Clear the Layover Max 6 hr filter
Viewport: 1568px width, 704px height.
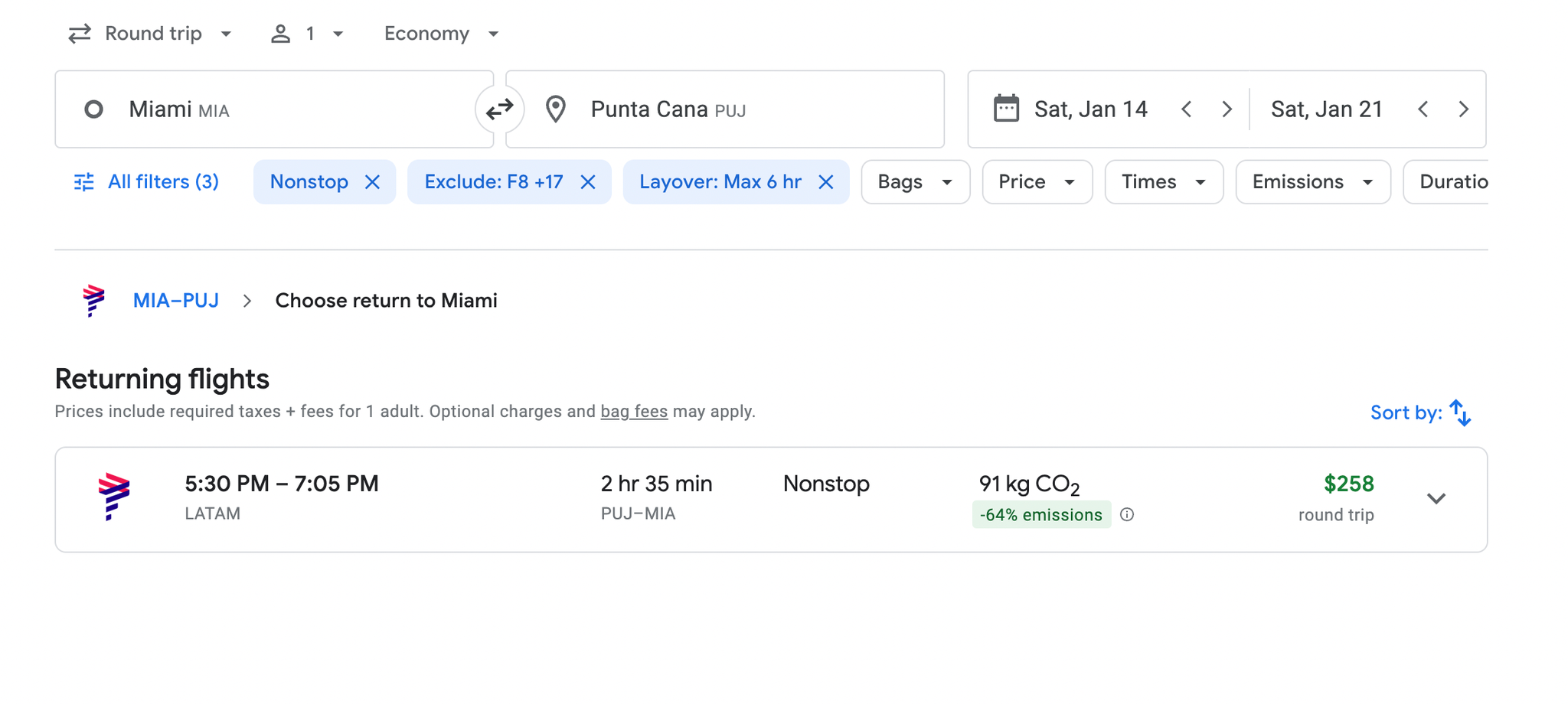coord(825,182)
